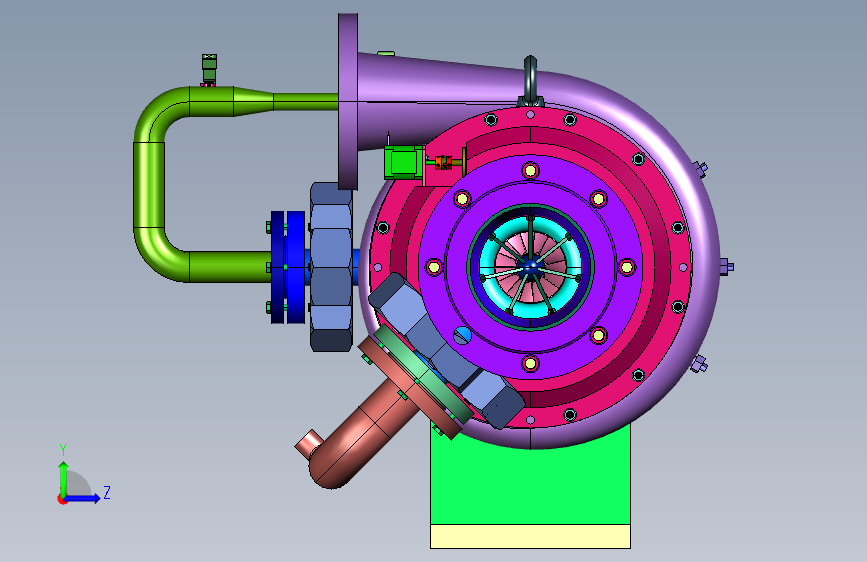Select the small green valve atop the pipe
The image size is (867, 562).
pyautogui.click(x=209, y=70)
